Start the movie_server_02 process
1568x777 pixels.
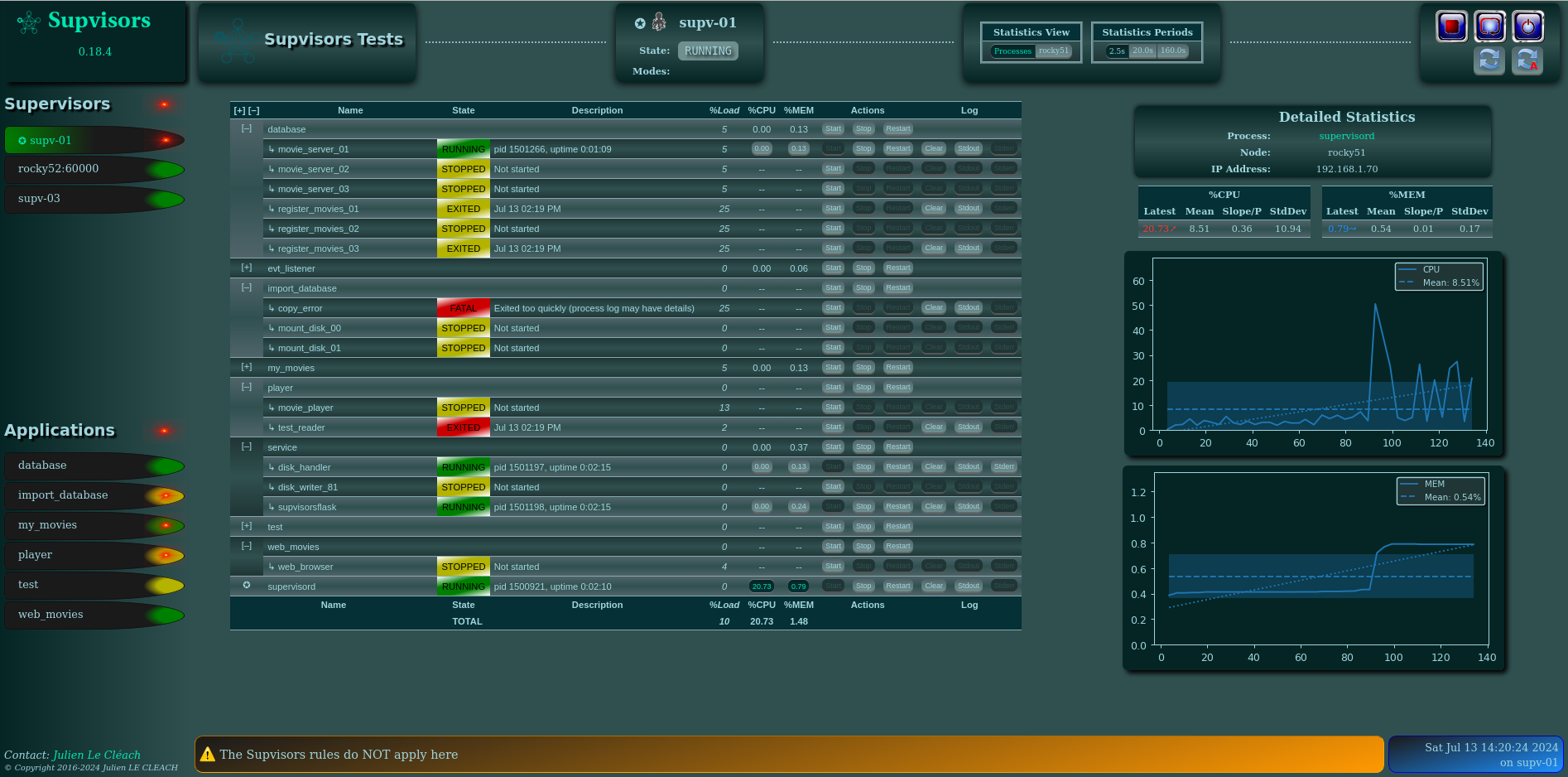point(833,169)
